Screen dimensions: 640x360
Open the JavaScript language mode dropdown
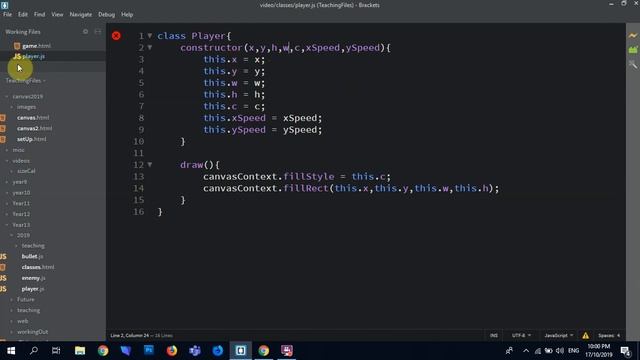[x=558, y=336]
